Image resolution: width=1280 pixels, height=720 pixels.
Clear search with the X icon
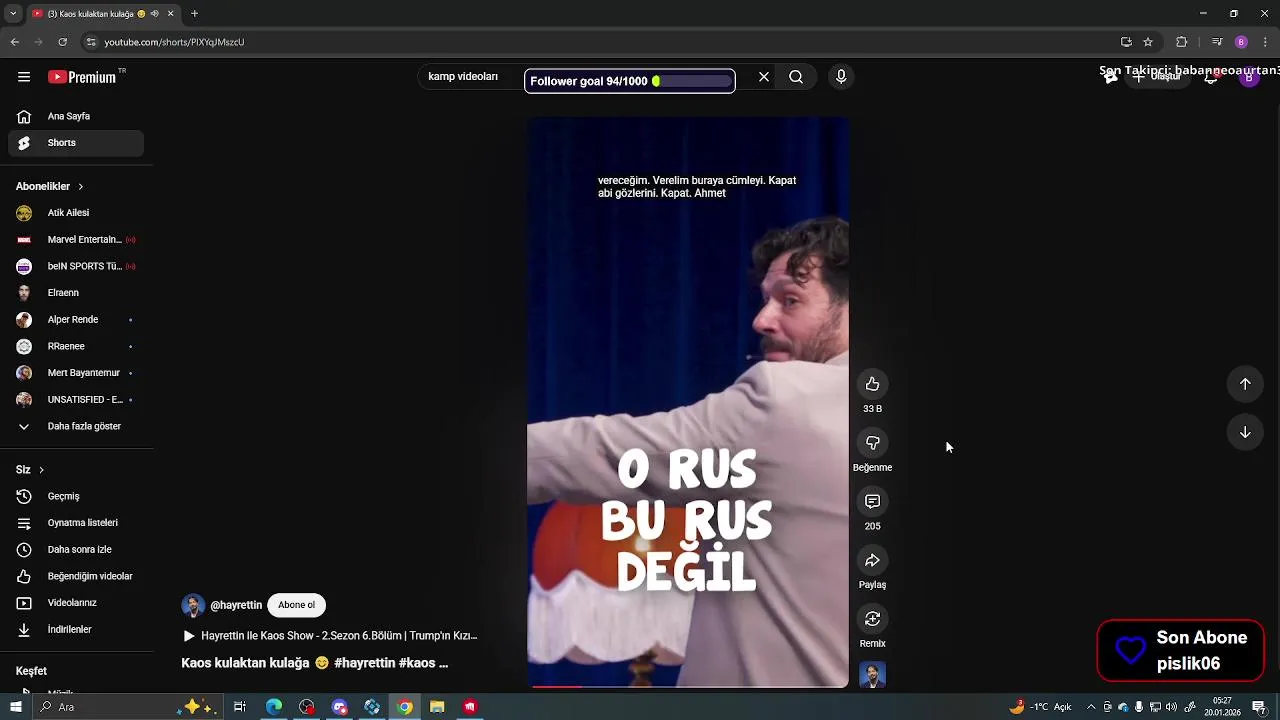click(764, 77)
